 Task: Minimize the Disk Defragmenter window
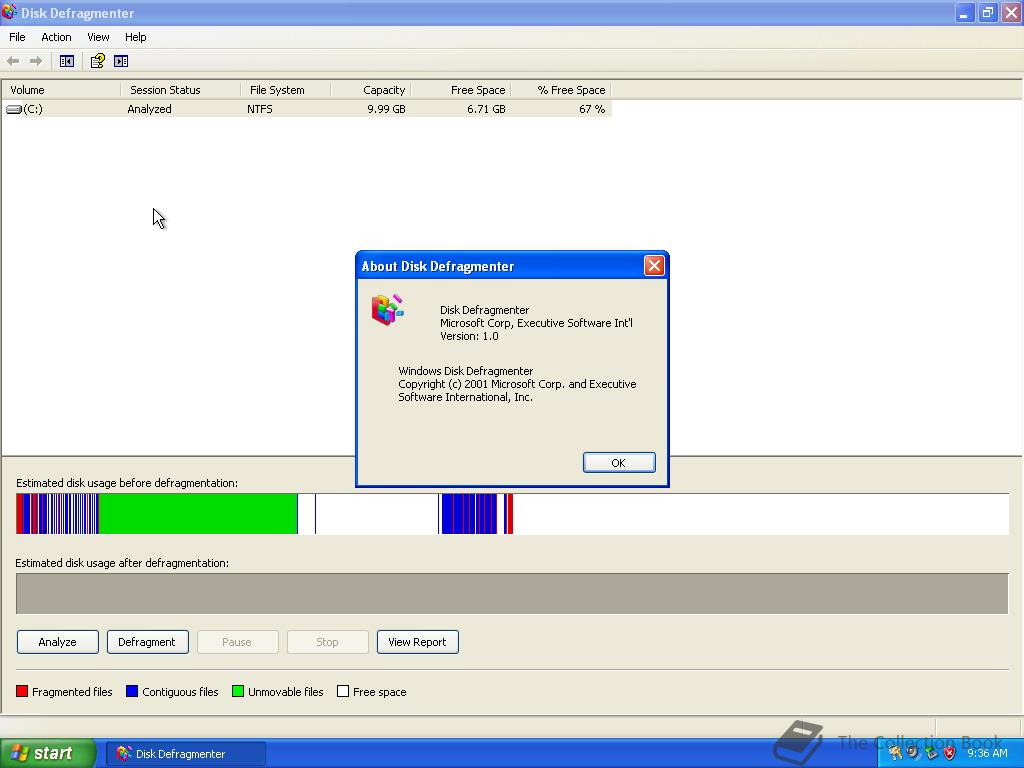pos(965,12)
